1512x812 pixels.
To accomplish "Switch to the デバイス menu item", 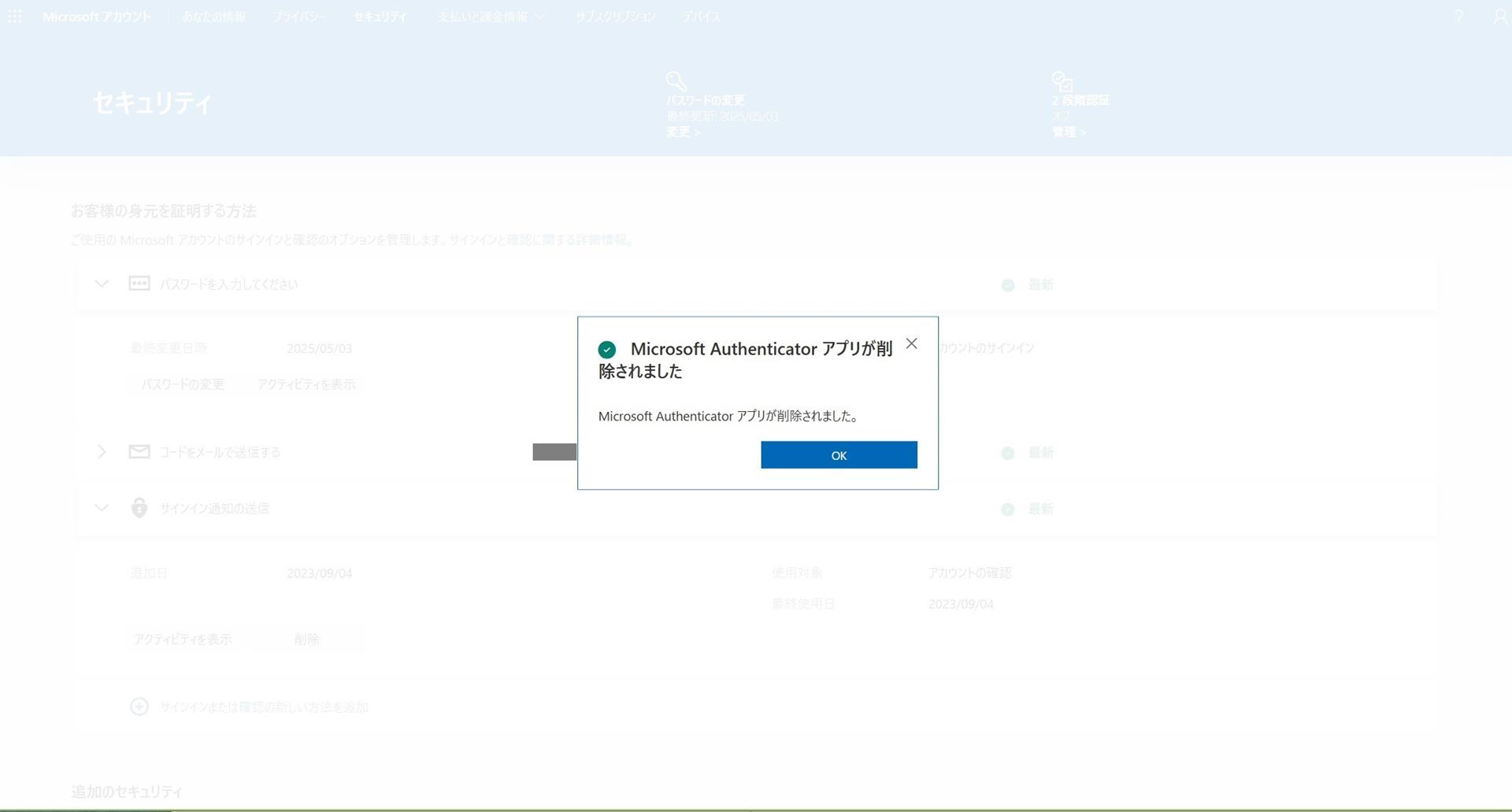I will coord(700,16).
